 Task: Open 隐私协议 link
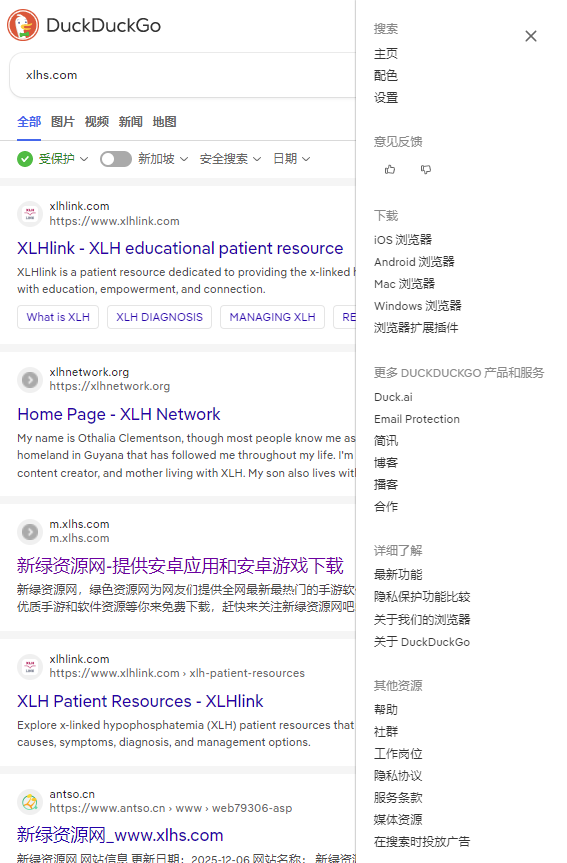[398, 776]
